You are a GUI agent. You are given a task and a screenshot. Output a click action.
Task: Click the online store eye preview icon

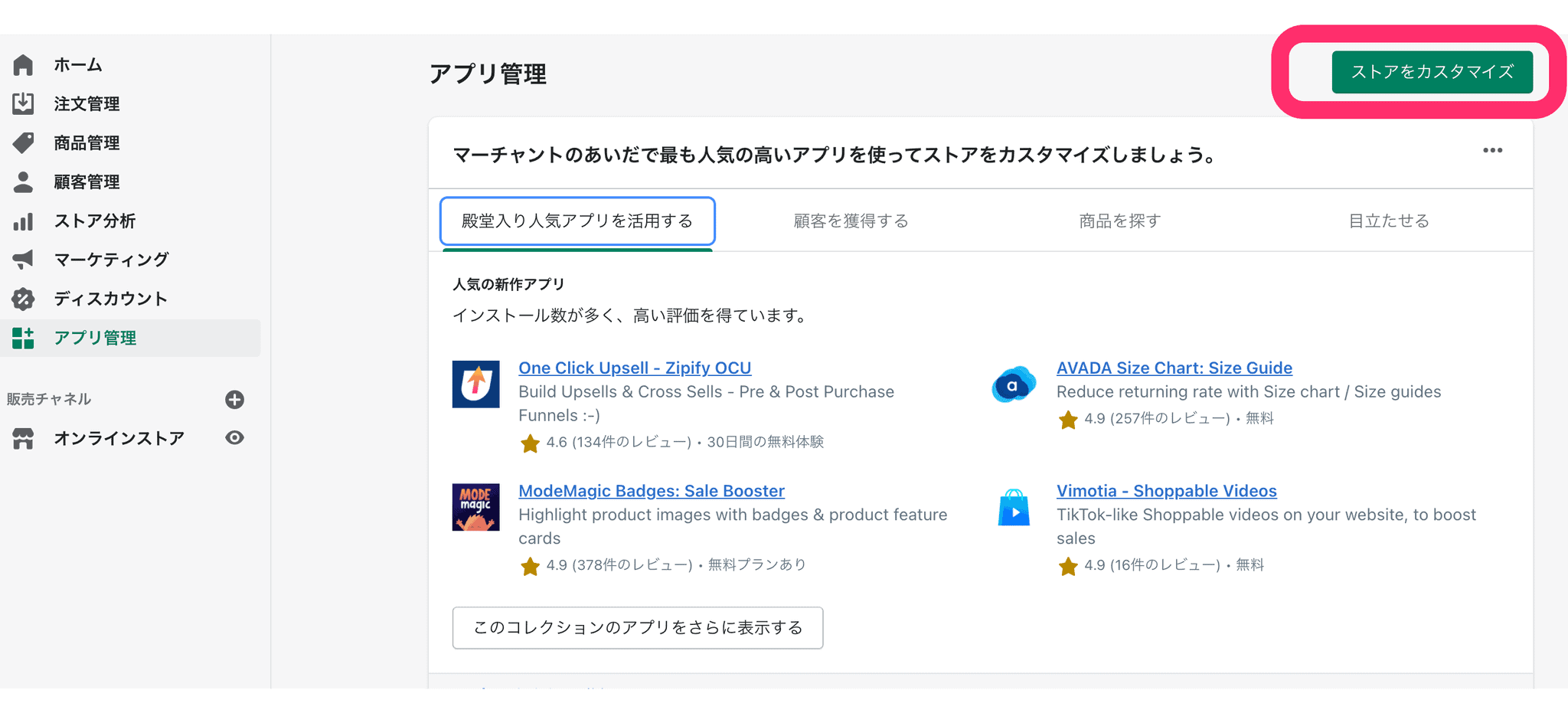[x=235, y=437]
